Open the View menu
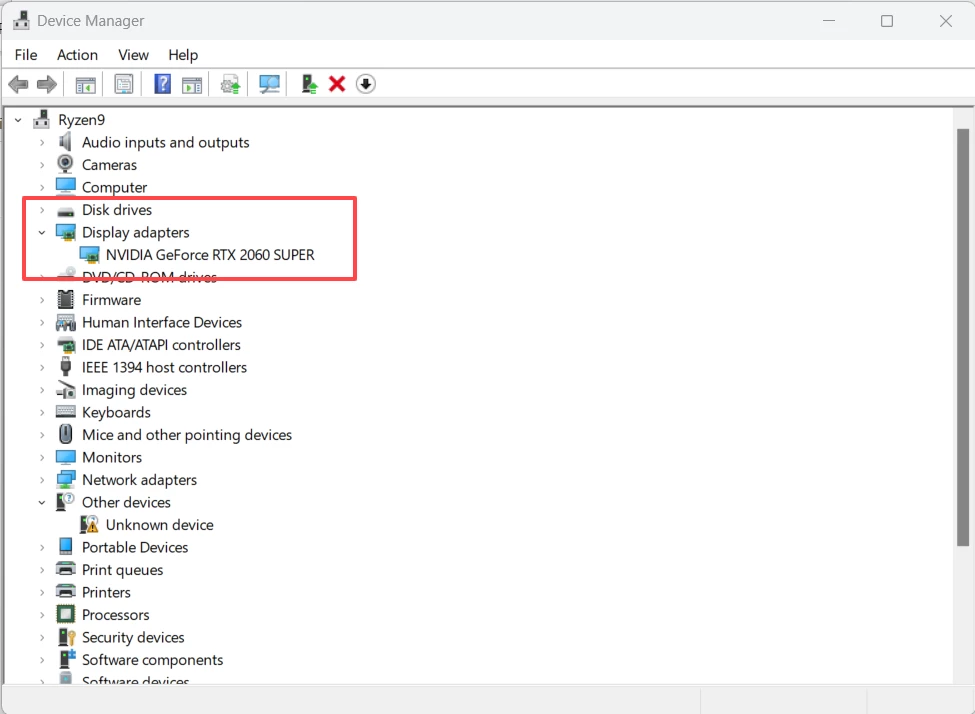The height and width of the screenshot is (714, 975). [x=134, y=55]
